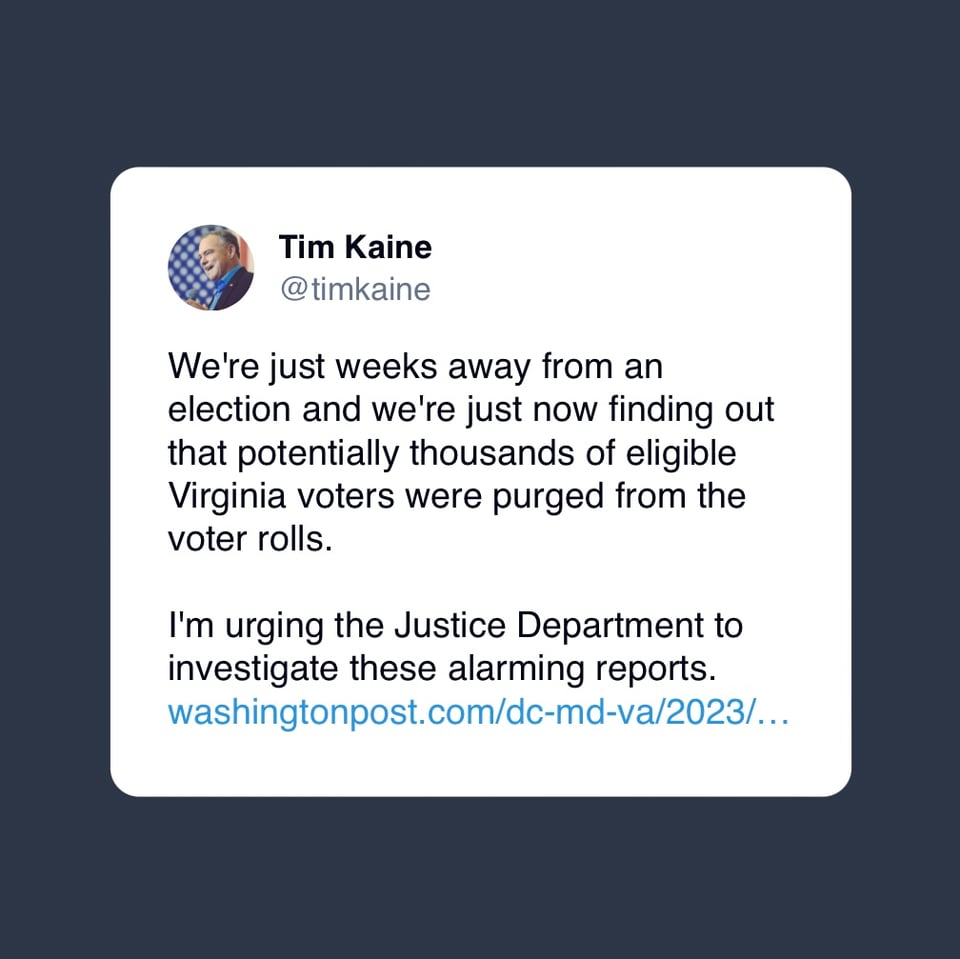Image resolution: width=960 pixels, height=959 pixels.
Task: Click the word "Virginia" in the tweet
Action: (x=229, y=496)
